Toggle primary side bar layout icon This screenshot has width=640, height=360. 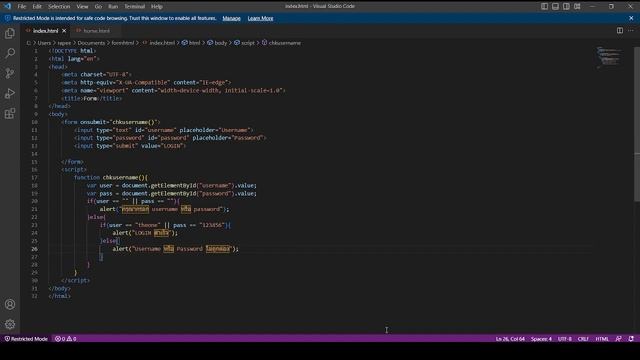544,6
